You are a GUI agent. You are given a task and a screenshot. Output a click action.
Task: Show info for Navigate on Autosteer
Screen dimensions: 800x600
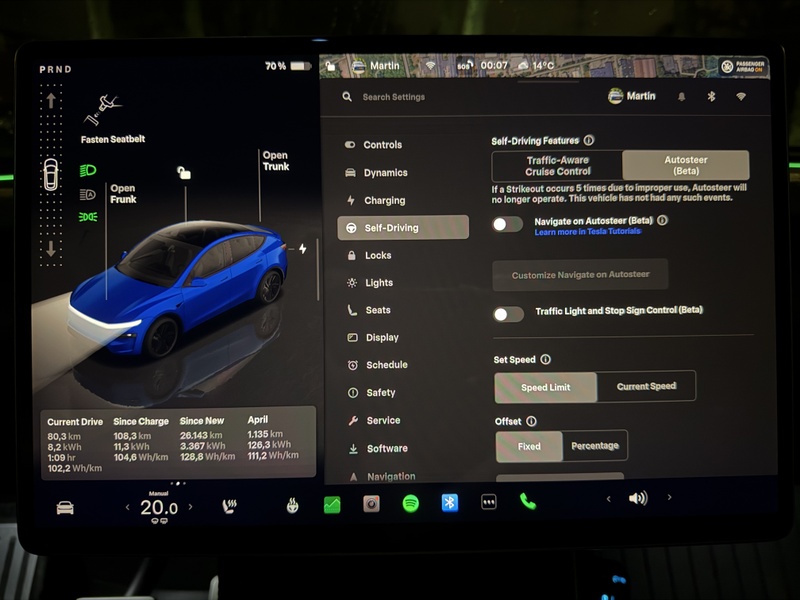pos(662,220)
